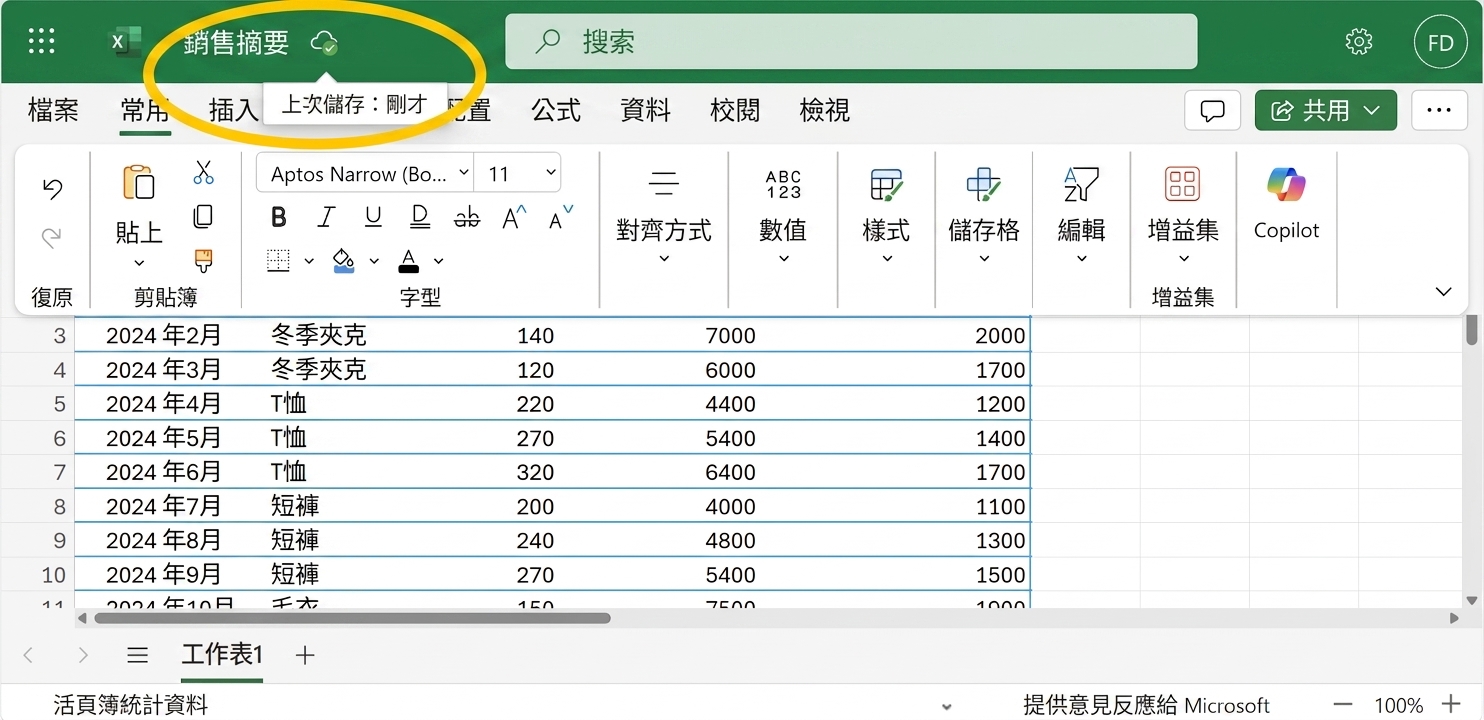Open the app launcher grid

coord(42,41)
